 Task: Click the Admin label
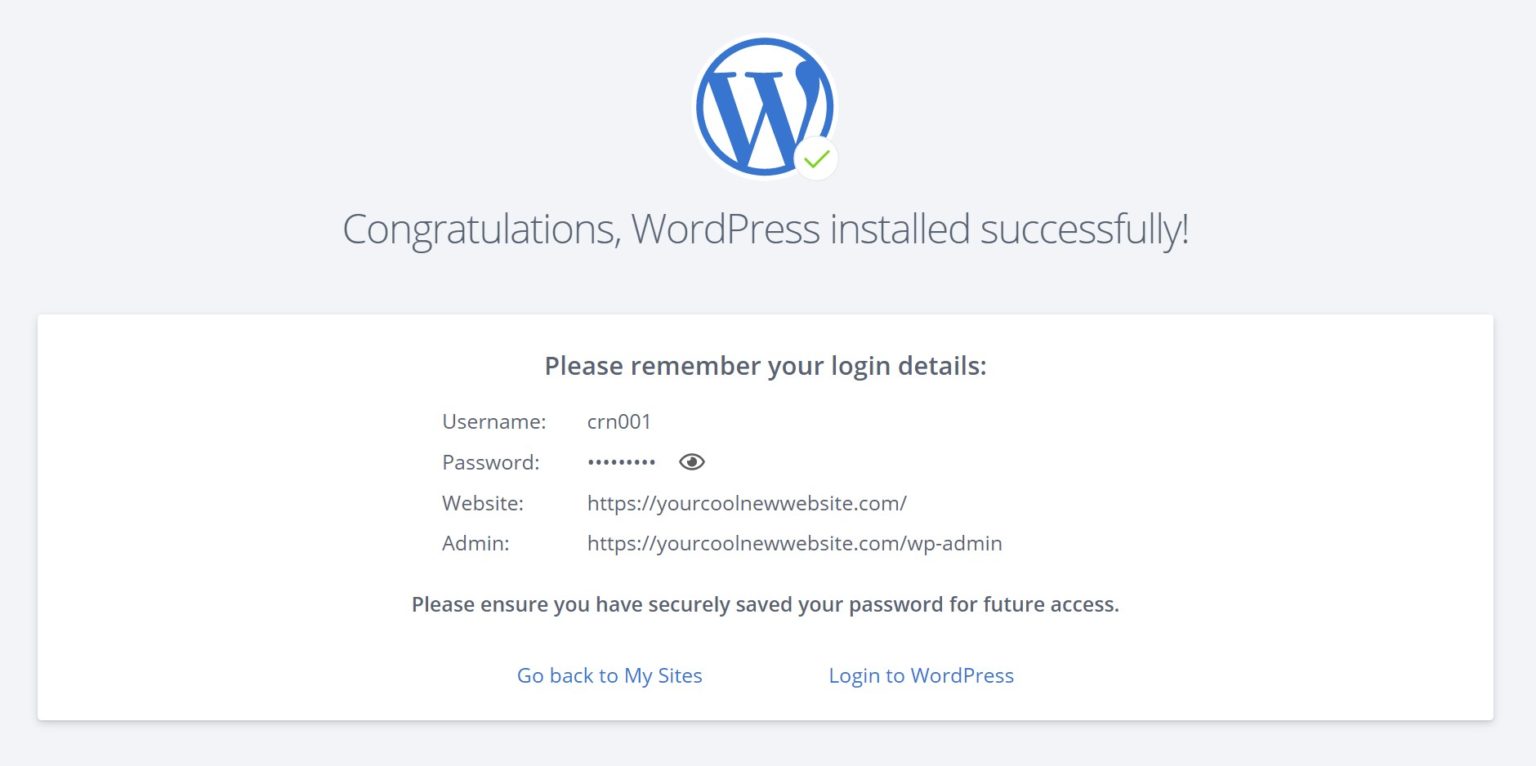tap(476, 543)
